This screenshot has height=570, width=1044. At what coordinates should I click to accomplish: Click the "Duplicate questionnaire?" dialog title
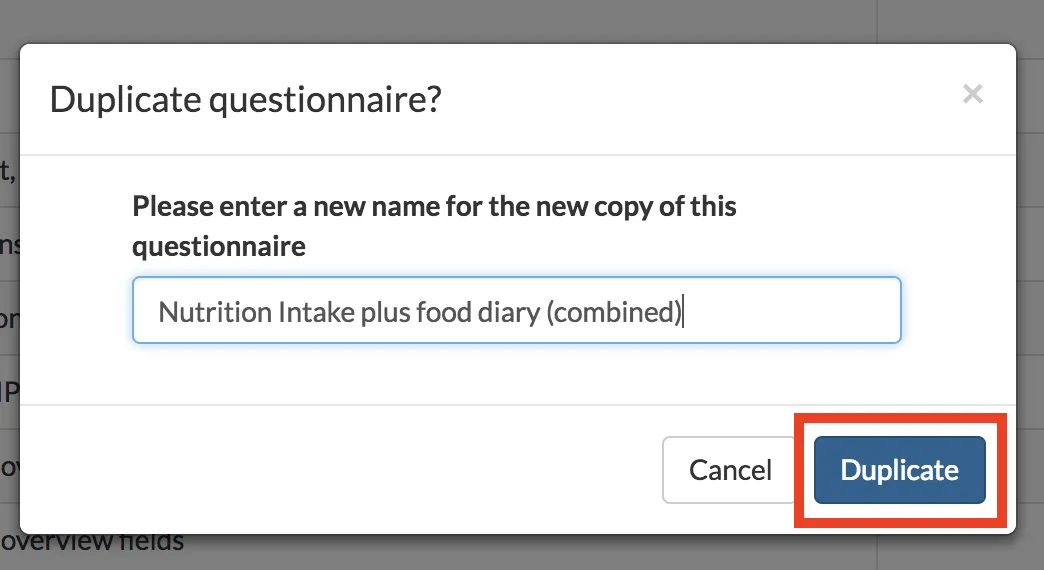(245, 100)
